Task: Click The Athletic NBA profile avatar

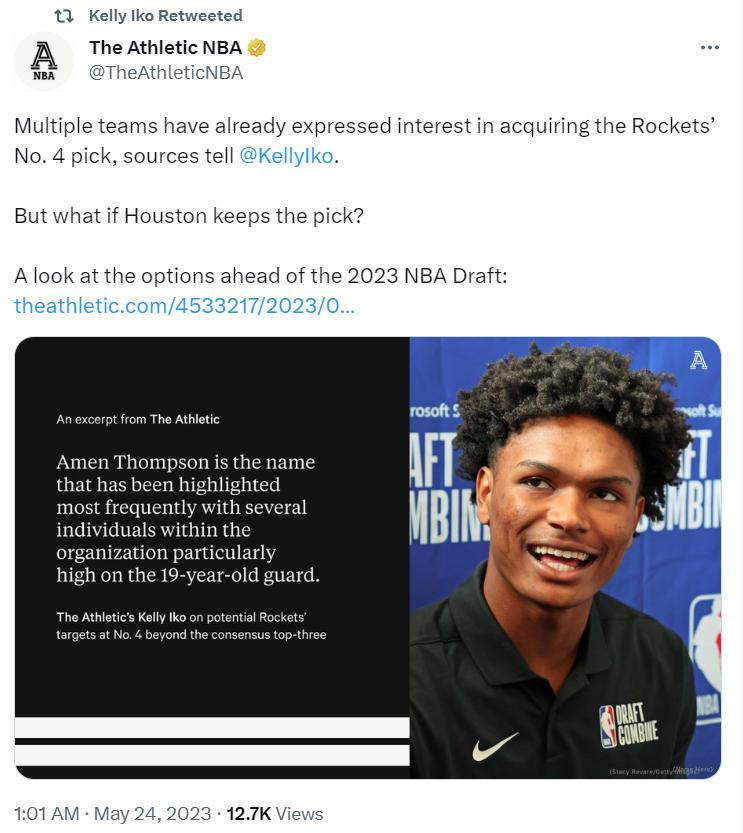Action: [x=44, y=61]
